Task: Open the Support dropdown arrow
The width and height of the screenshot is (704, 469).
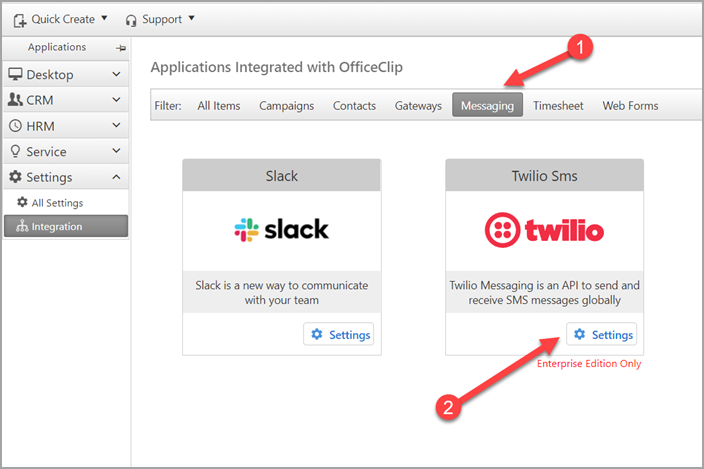Action: coord(191,18)
